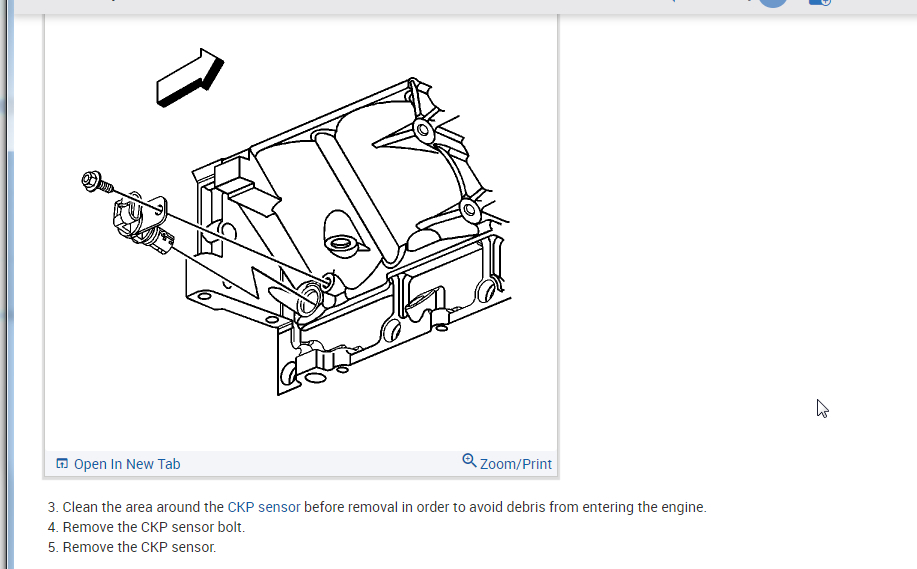This screenshot has width=917, height=569.
Task: Click the sensor mounting hole on block
Action: click(309, 296)
